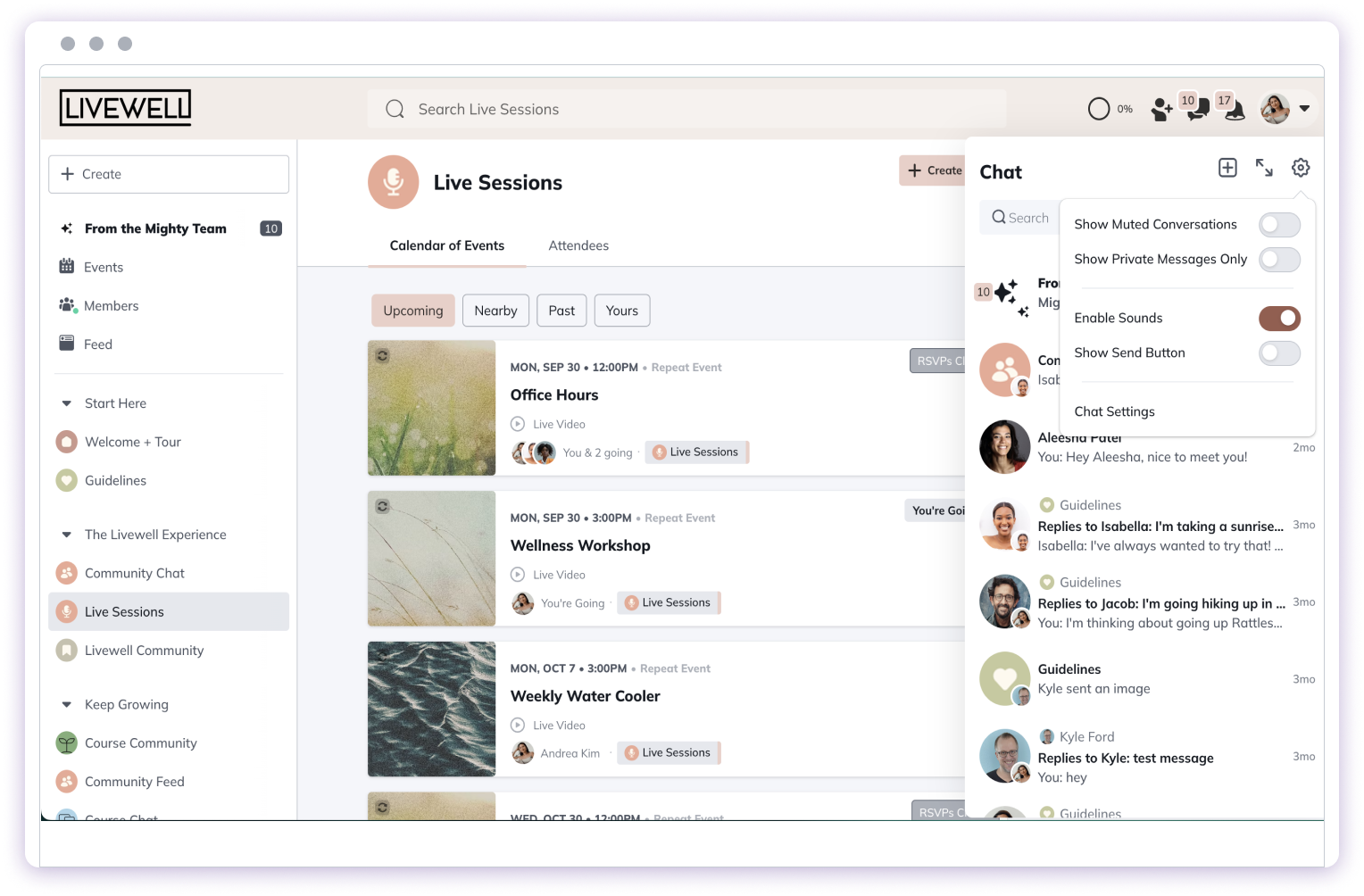Click Live Sessions tag on Wellness Workshop
The image size is (1364, 896).
point(669,603)
